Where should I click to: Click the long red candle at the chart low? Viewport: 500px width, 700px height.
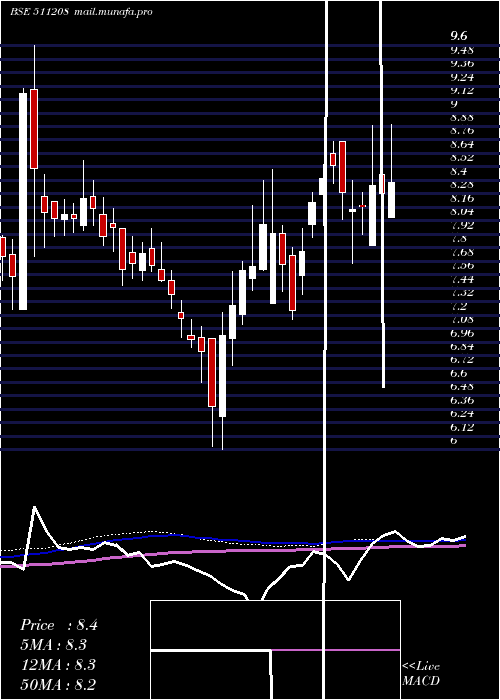click(212, 372)
